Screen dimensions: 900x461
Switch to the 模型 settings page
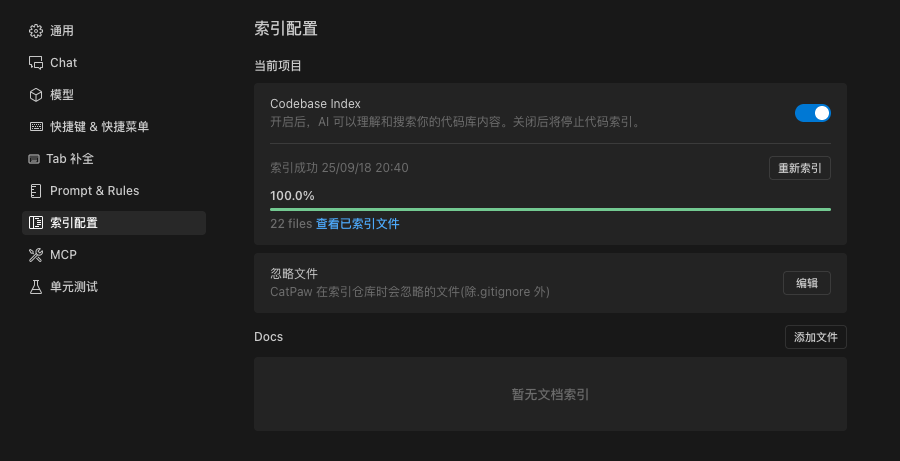coord(62,95)
